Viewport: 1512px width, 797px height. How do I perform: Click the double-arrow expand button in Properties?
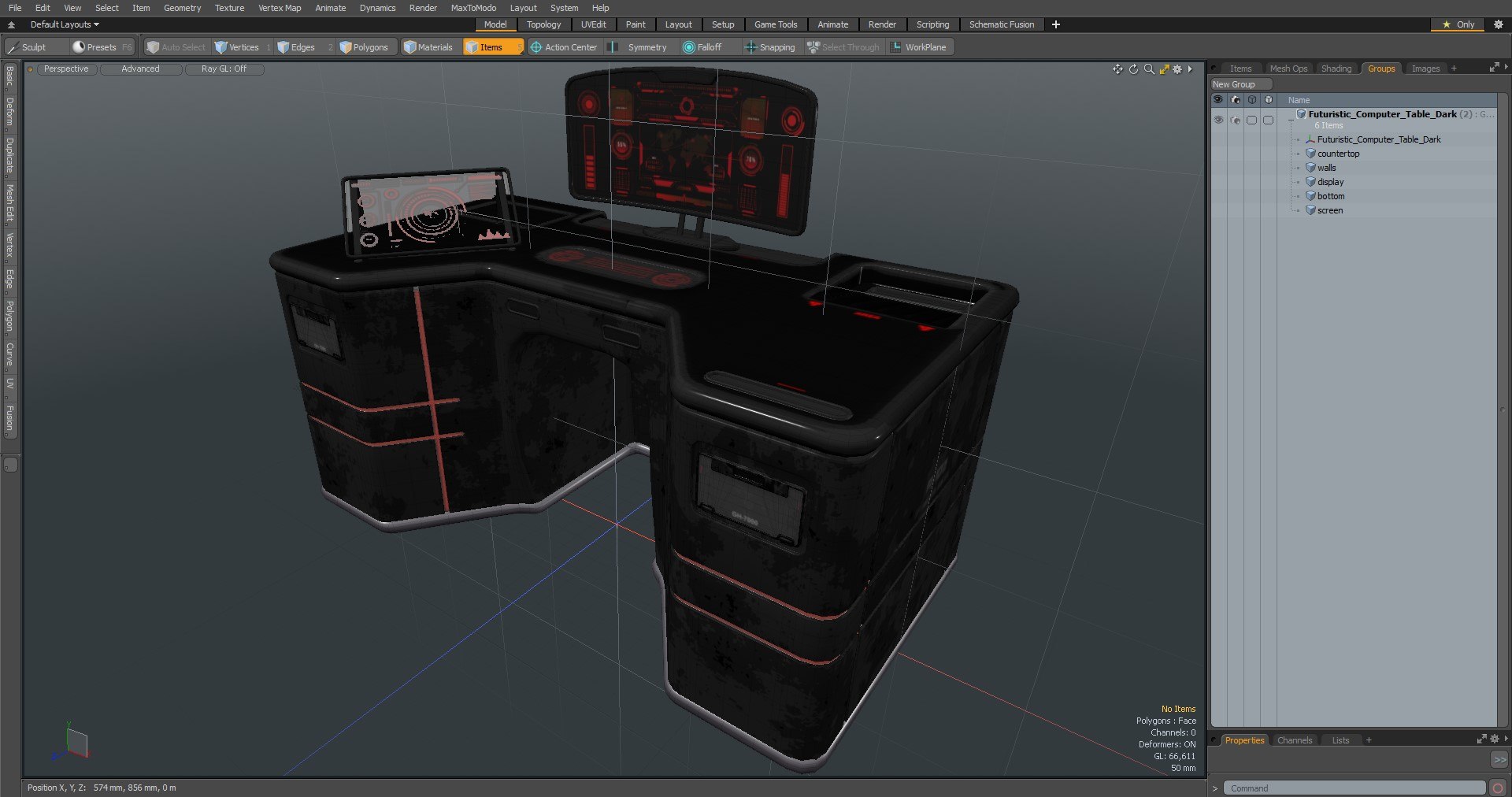(1499, 760)
